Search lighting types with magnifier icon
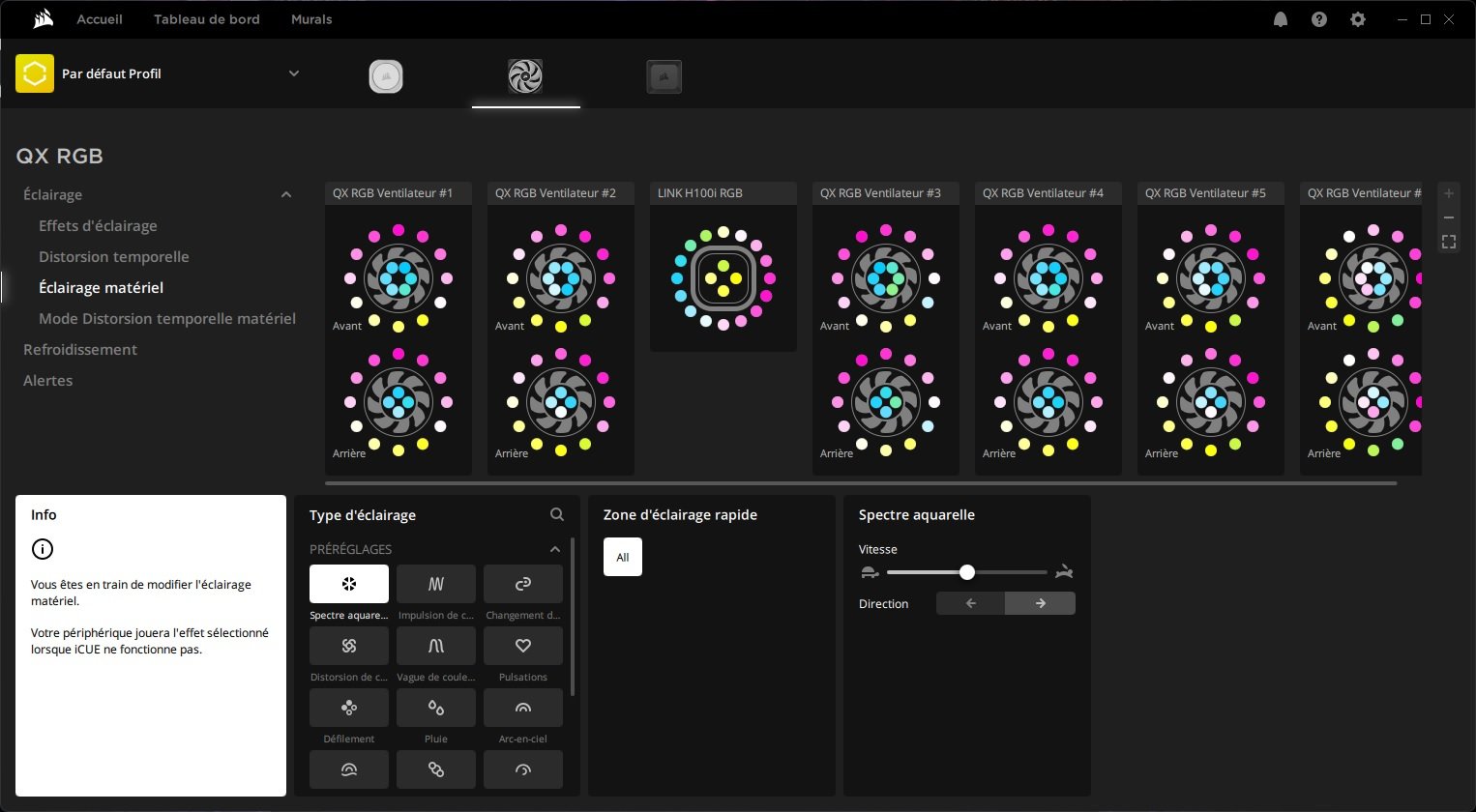 tap(557, 515)
